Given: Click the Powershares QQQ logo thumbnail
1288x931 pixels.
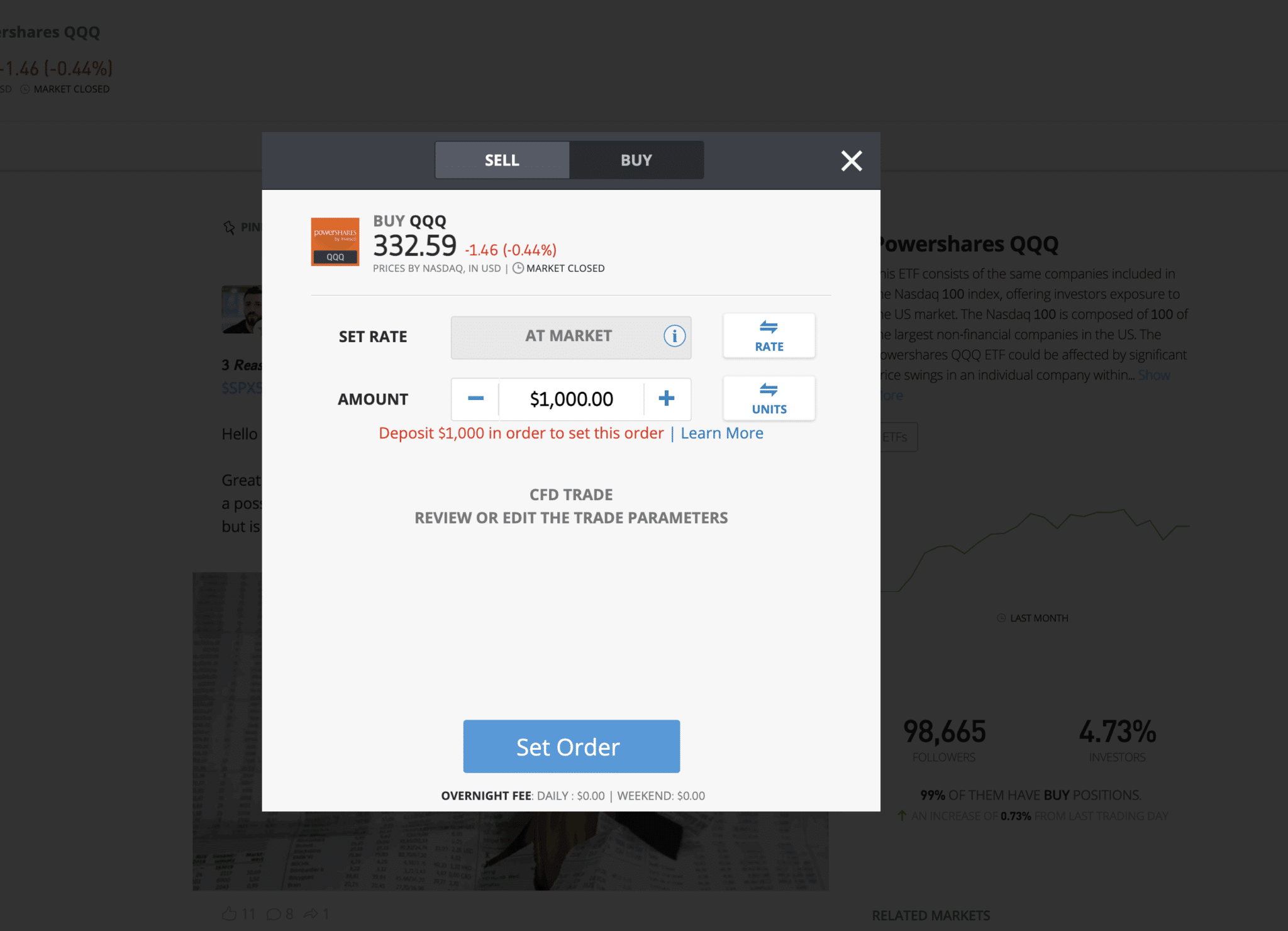Looking at the screenshot, I should tap(335, 242).
